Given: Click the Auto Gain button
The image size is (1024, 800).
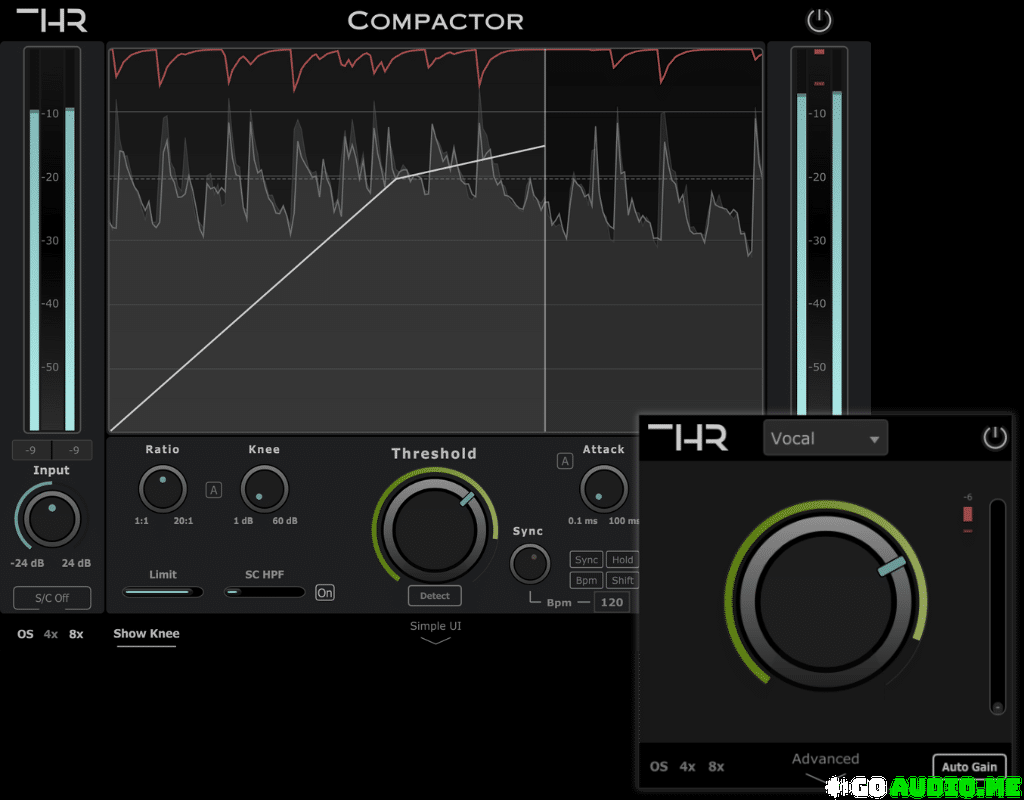Looking at the screenshot, I should tap(969, 767).
